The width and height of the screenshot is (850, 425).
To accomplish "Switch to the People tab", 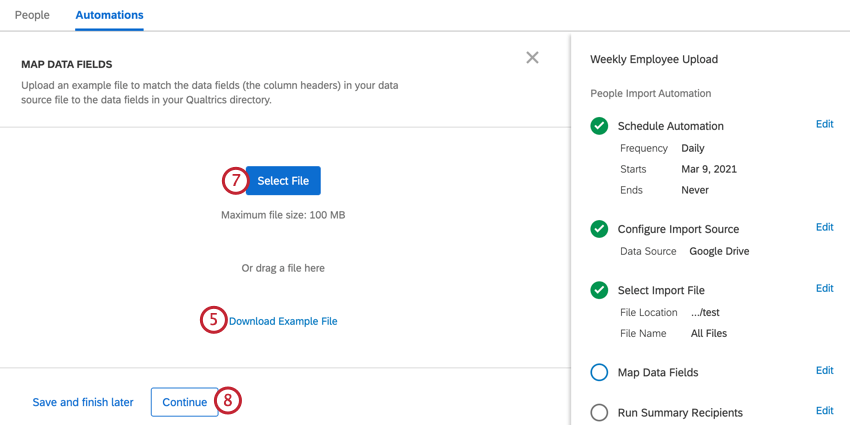I will coord(32,15).
